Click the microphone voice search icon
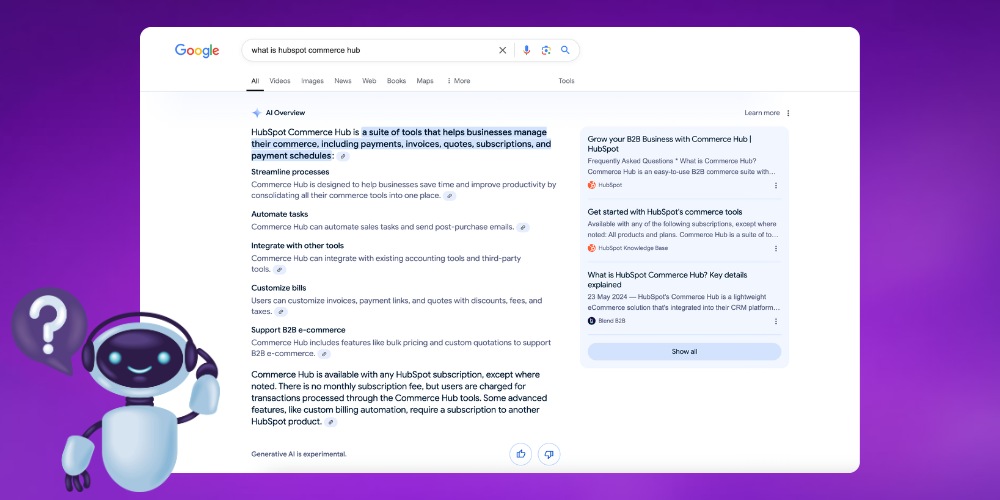1000x500 pixels. click(527, 50)
